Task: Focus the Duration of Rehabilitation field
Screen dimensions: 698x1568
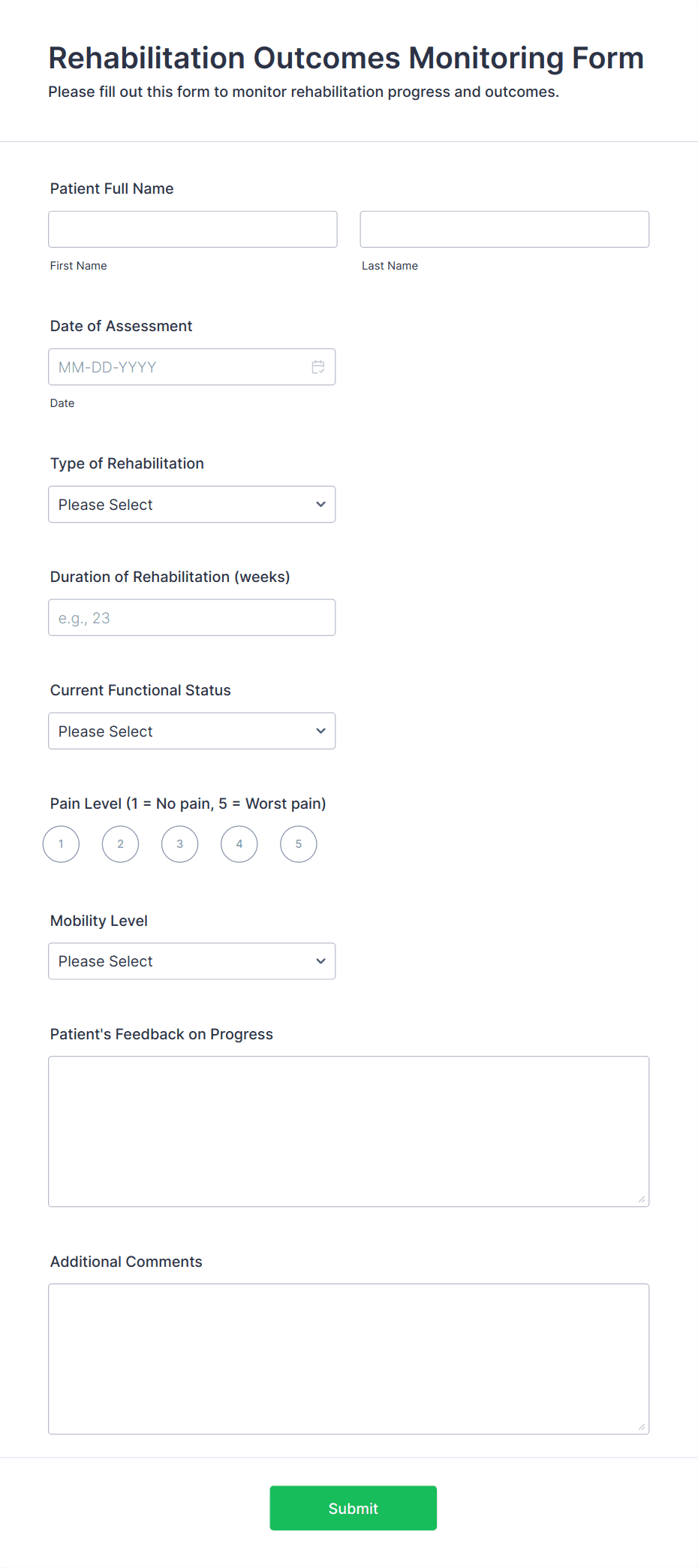Action: [191, 617]
